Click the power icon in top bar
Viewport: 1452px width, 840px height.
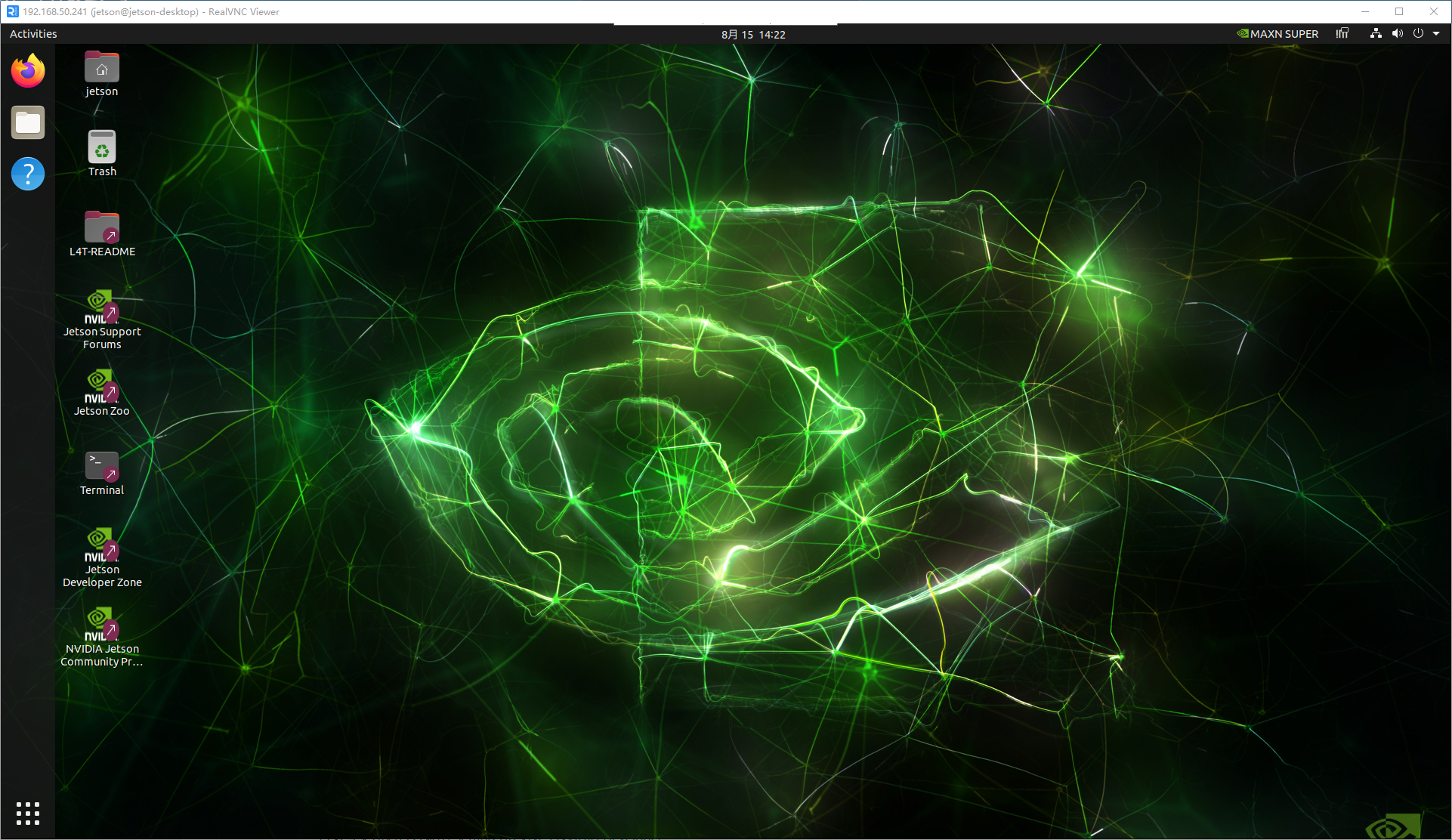(x=1418, y=33)
